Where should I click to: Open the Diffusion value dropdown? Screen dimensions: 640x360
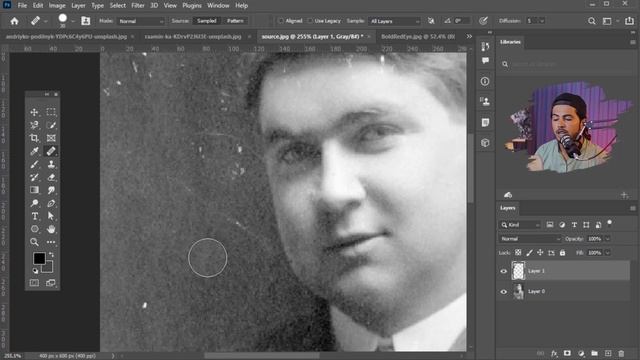542,21
